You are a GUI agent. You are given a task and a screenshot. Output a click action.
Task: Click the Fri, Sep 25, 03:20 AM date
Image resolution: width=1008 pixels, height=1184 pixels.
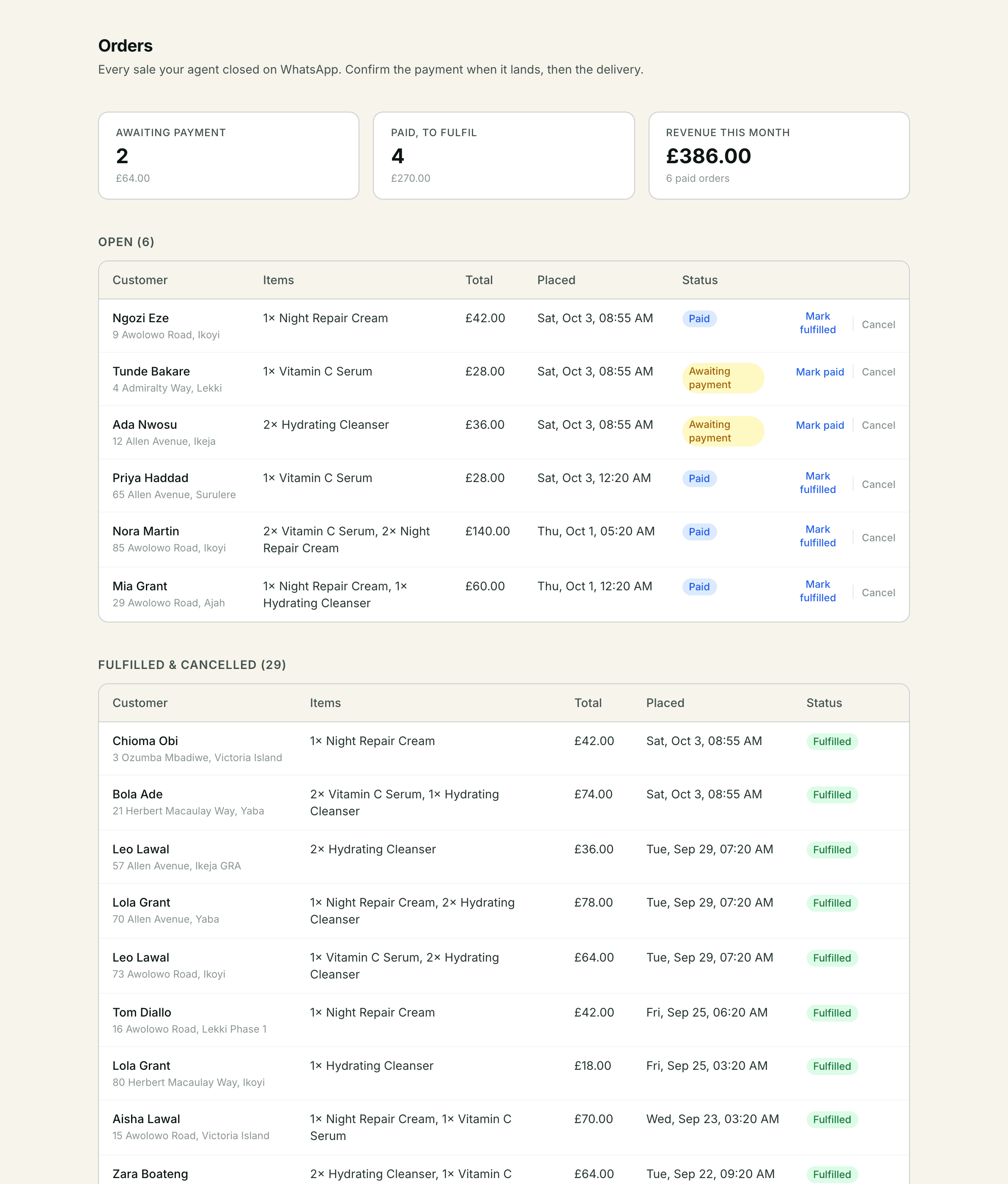tap(707, 1066)
